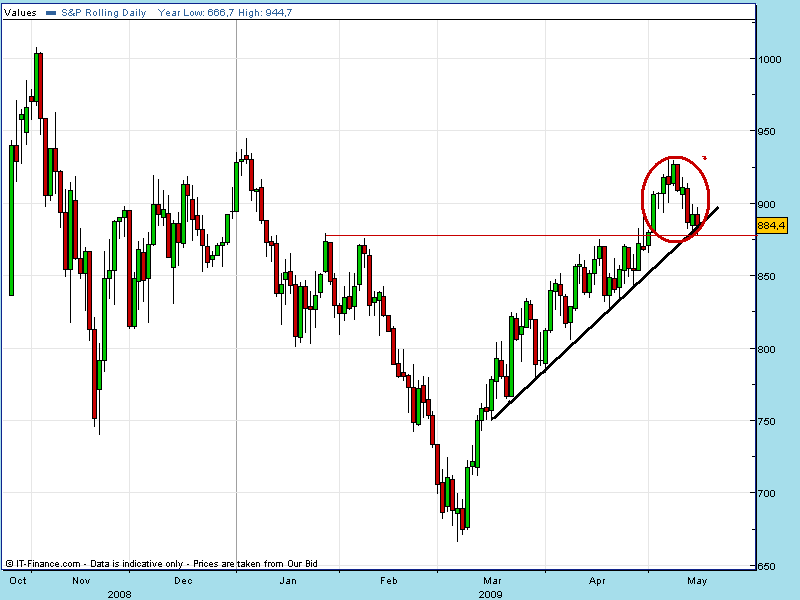
Task: Click the 850 price axis label
Action: tap(767, 277)
